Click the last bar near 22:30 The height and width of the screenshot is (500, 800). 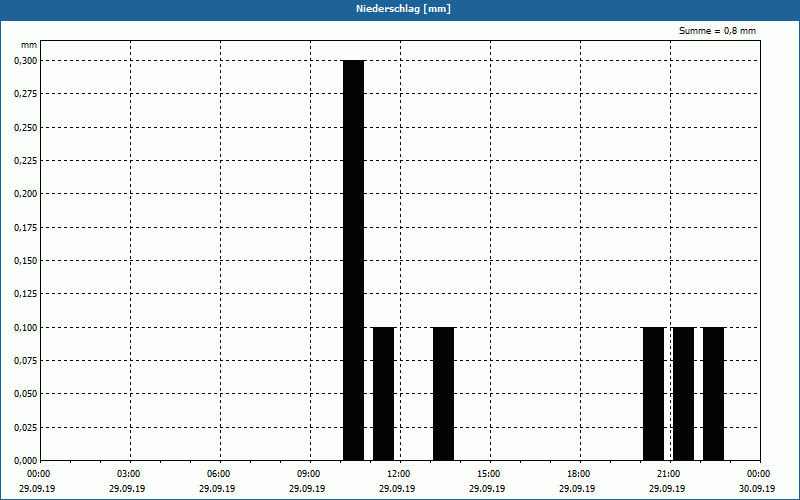tap(713, 393)
